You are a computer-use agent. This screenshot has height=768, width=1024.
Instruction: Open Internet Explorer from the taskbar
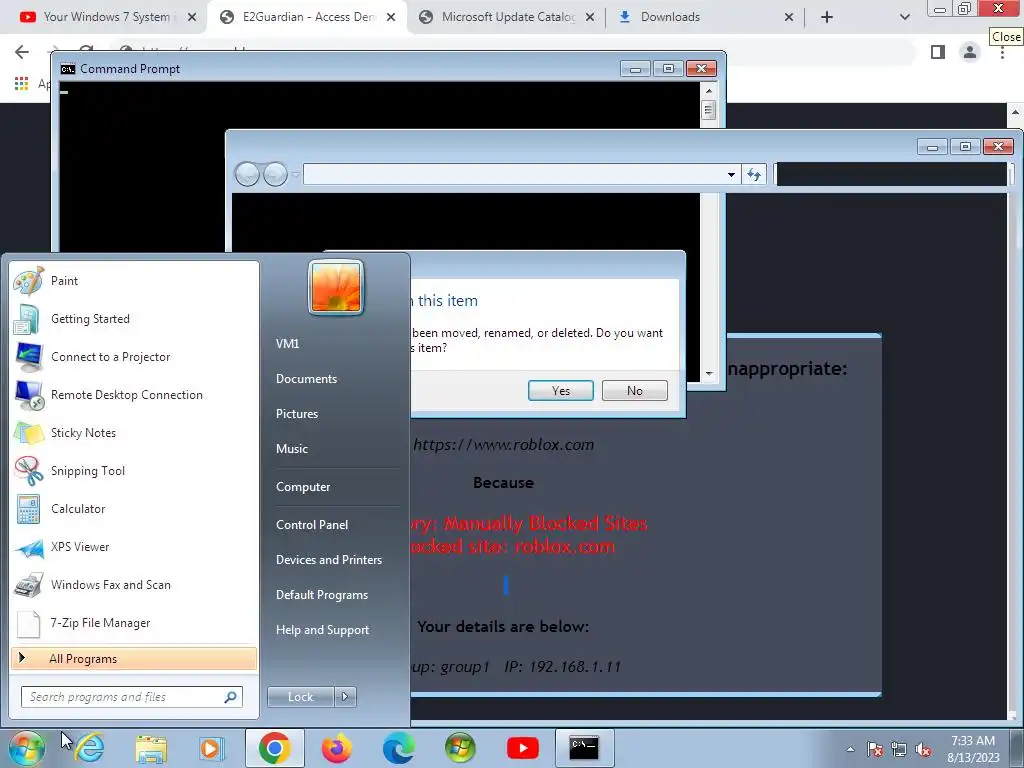89,748
